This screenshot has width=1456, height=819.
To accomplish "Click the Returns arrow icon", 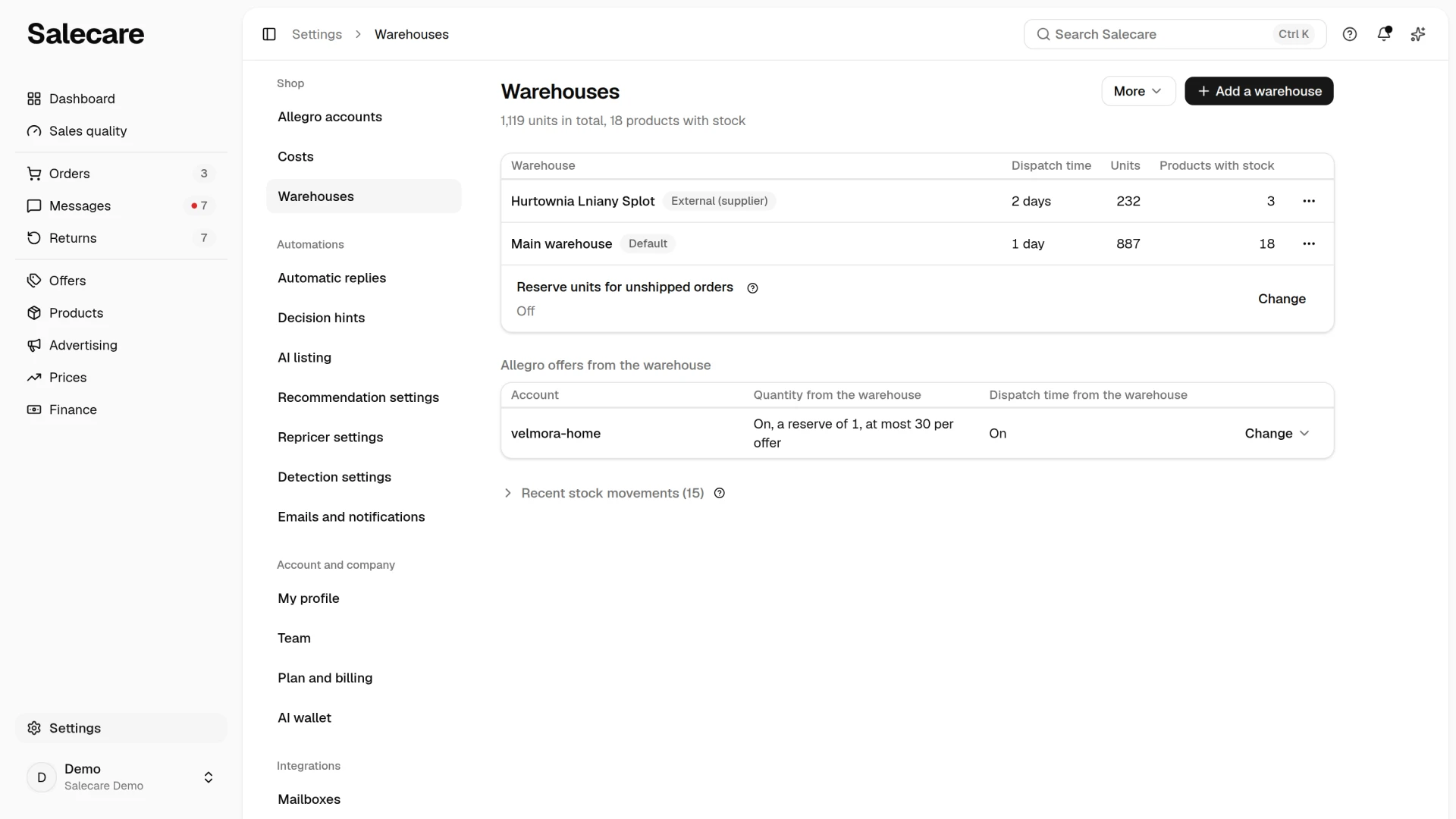I will point(34,238).
